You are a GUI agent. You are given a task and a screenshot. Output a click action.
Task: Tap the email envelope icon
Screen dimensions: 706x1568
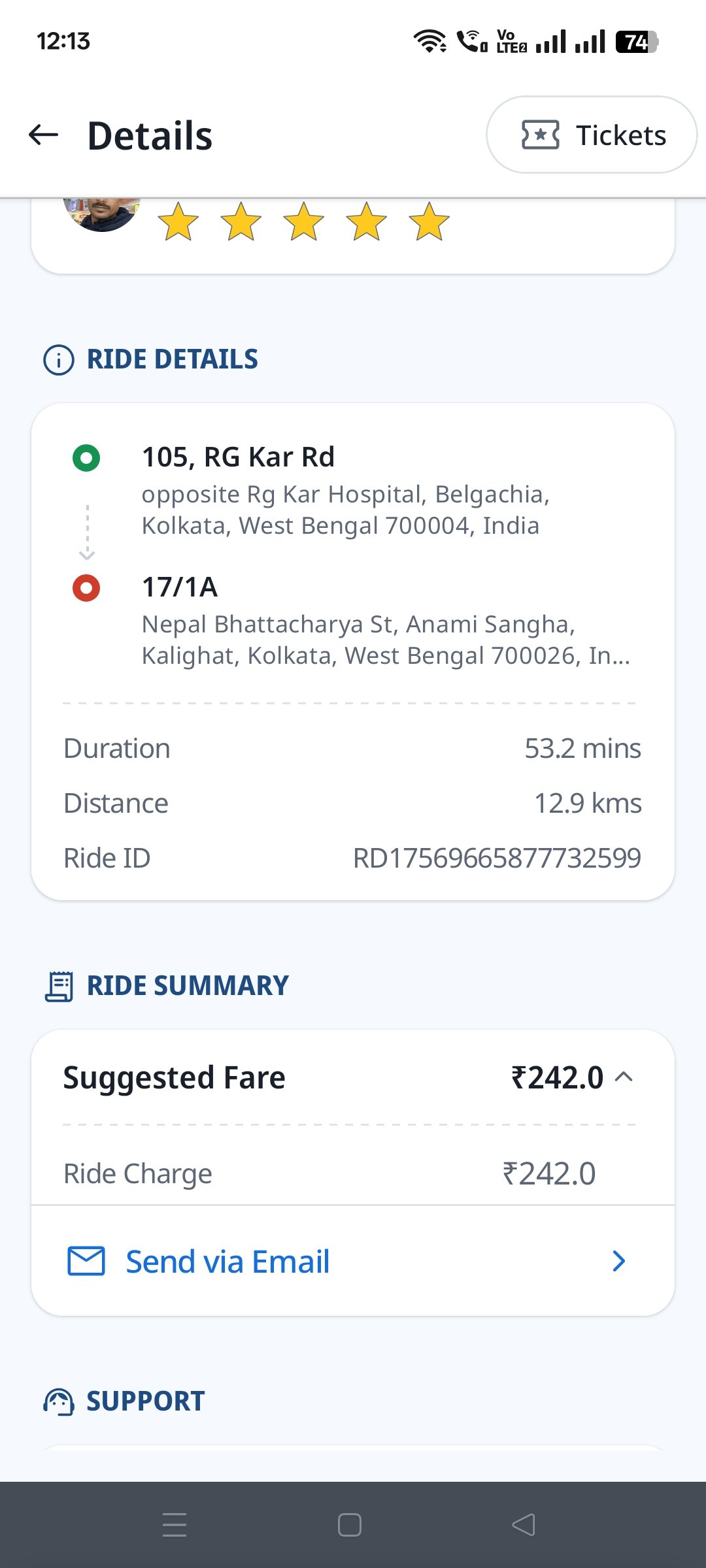click(x=86, y=1261)
